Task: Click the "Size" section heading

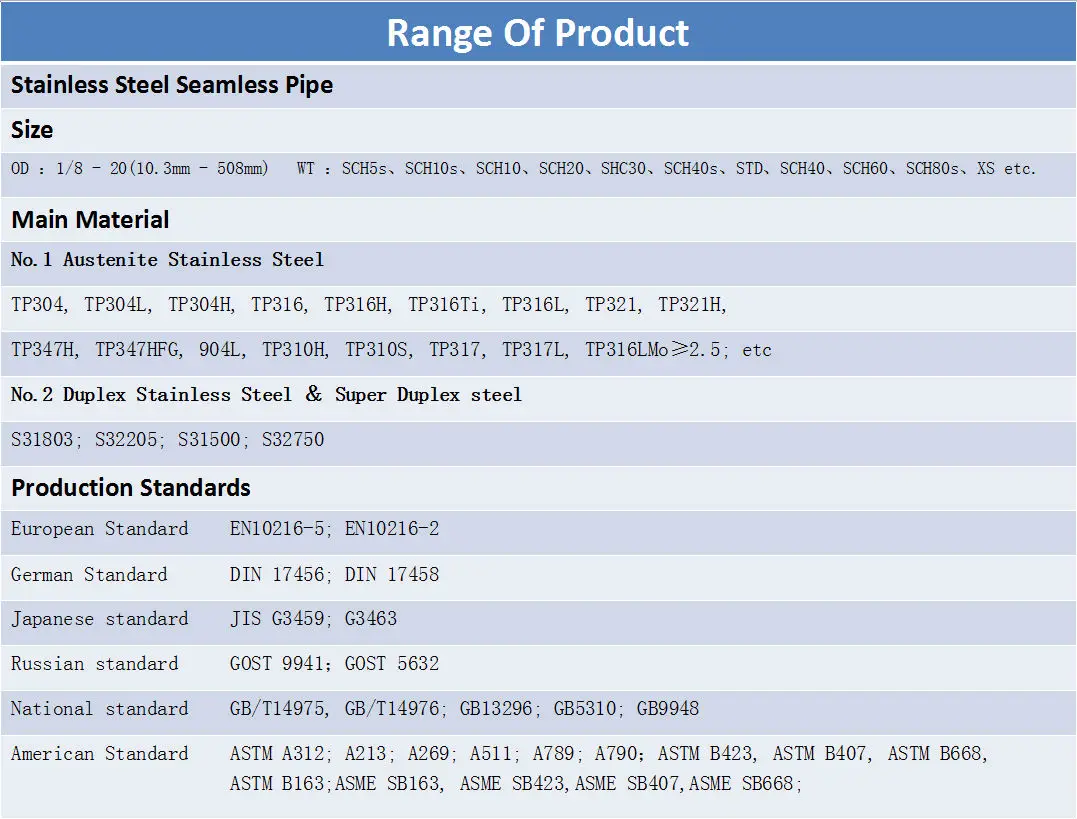Action: 32,130
